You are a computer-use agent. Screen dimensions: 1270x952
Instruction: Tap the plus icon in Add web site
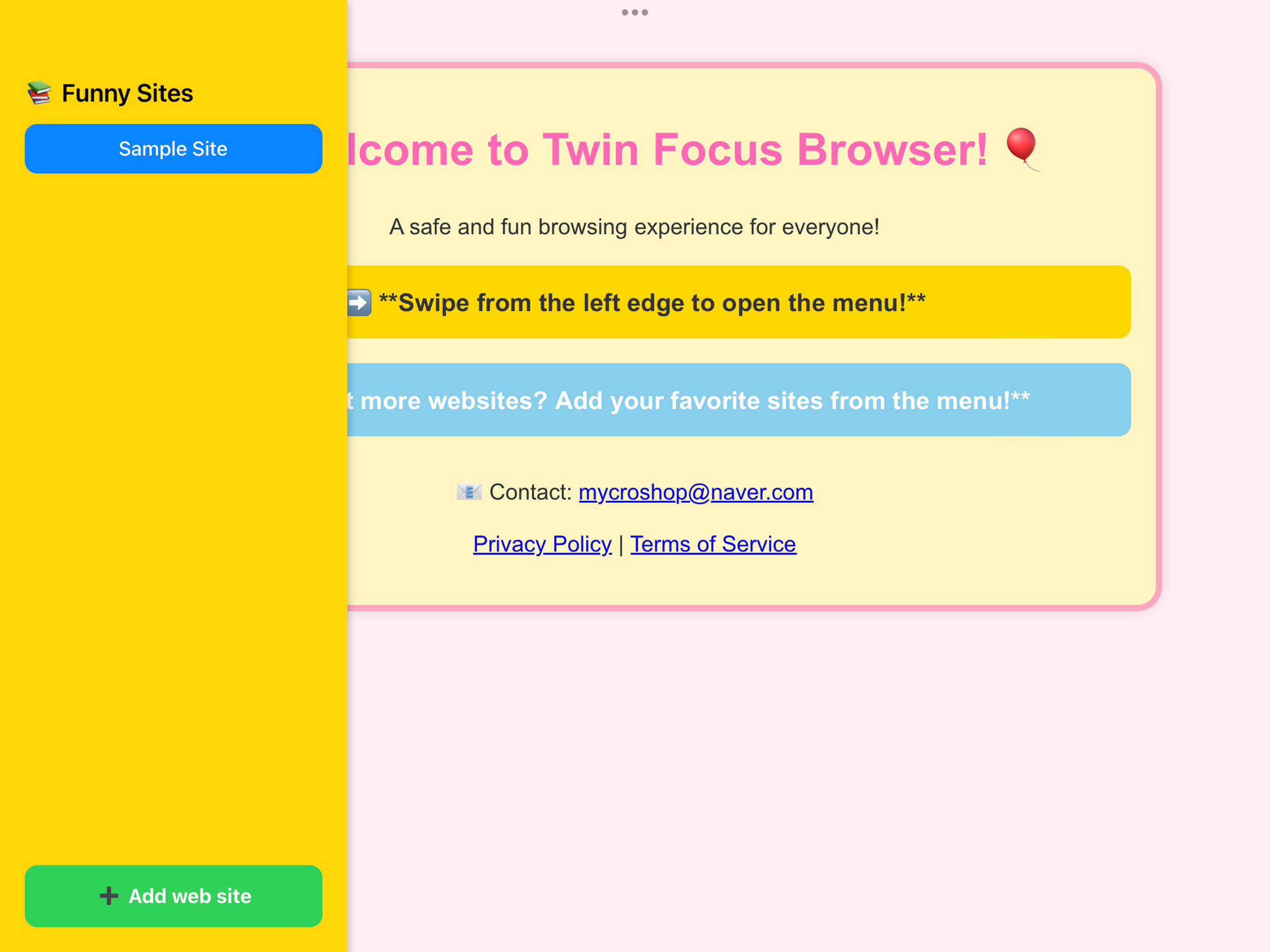pos(108,896)
